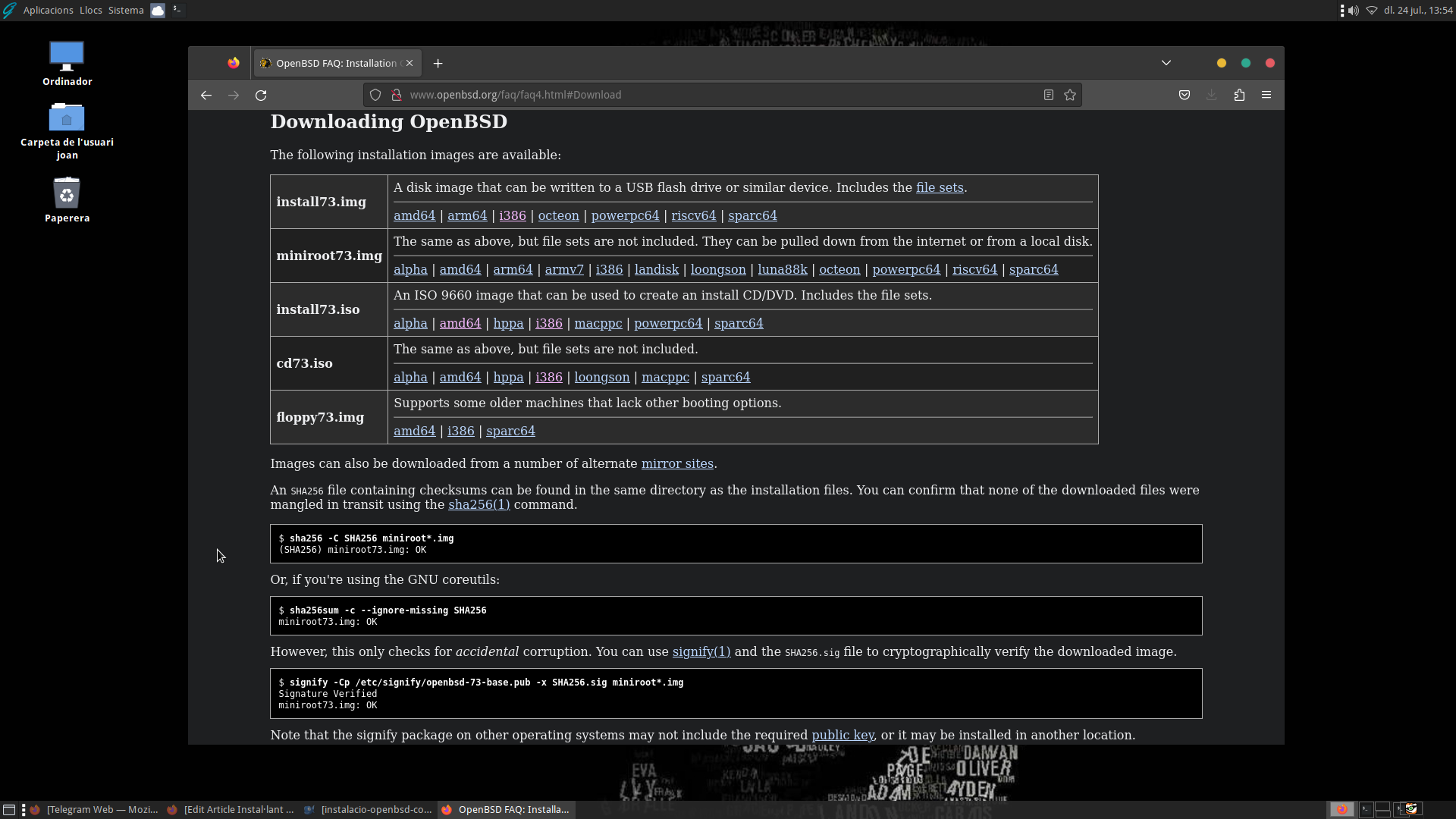Click the reload page button in toolbar

tap(260, 95)
